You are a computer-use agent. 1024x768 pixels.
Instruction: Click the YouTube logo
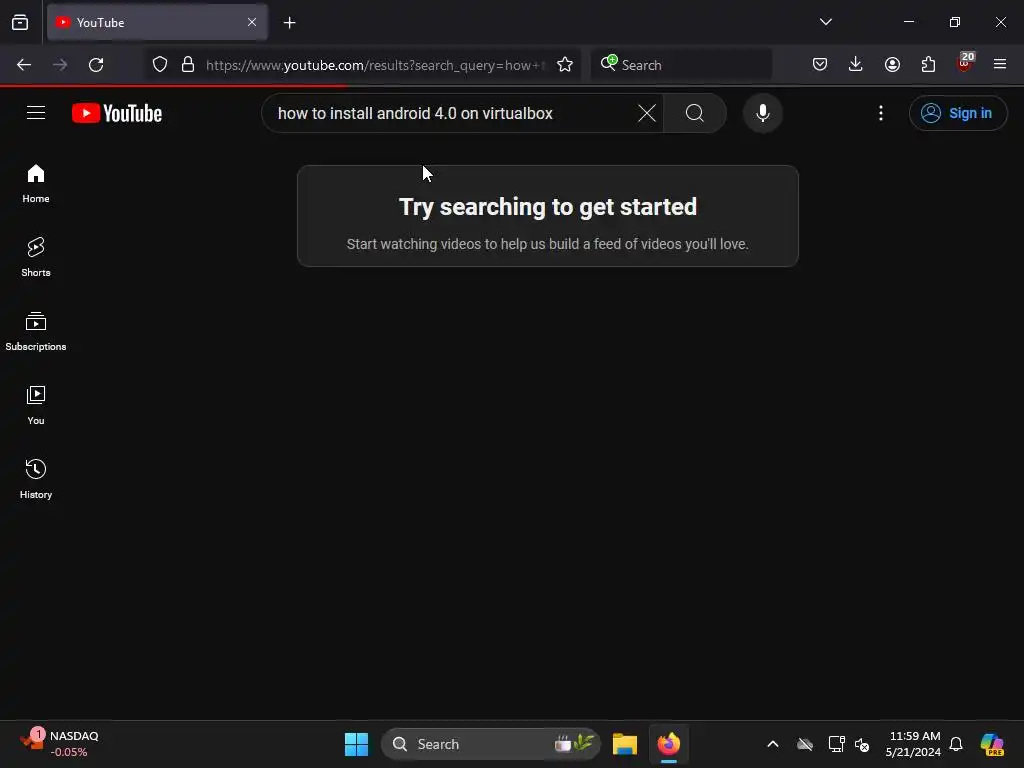[x=117, y=113]
